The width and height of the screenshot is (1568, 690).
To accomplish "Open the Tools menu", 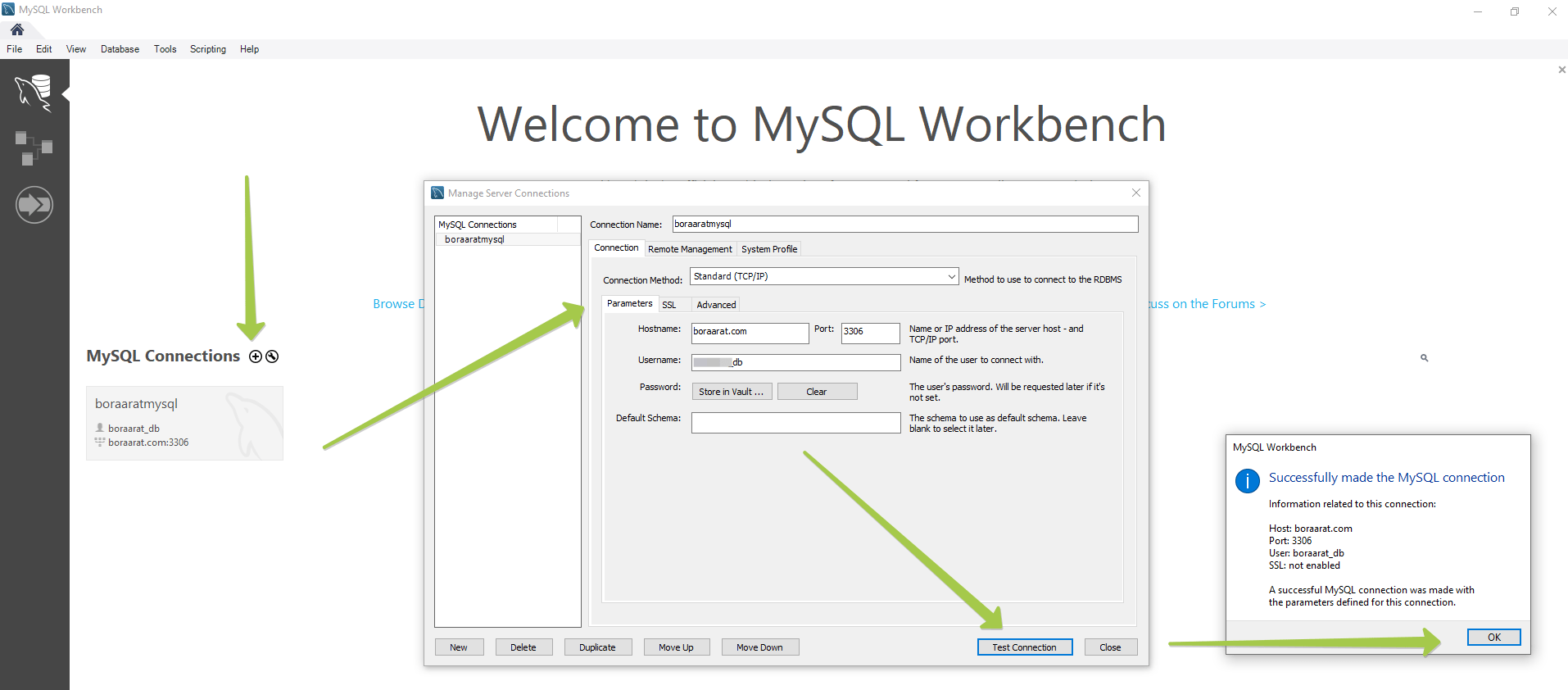I will (x=165, y=49).
